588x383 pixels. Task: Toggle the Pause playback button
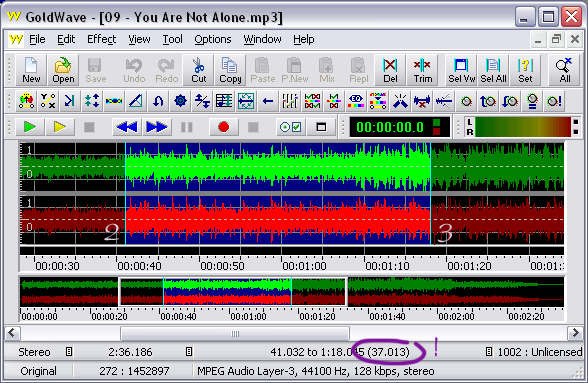tap(187, 127)
